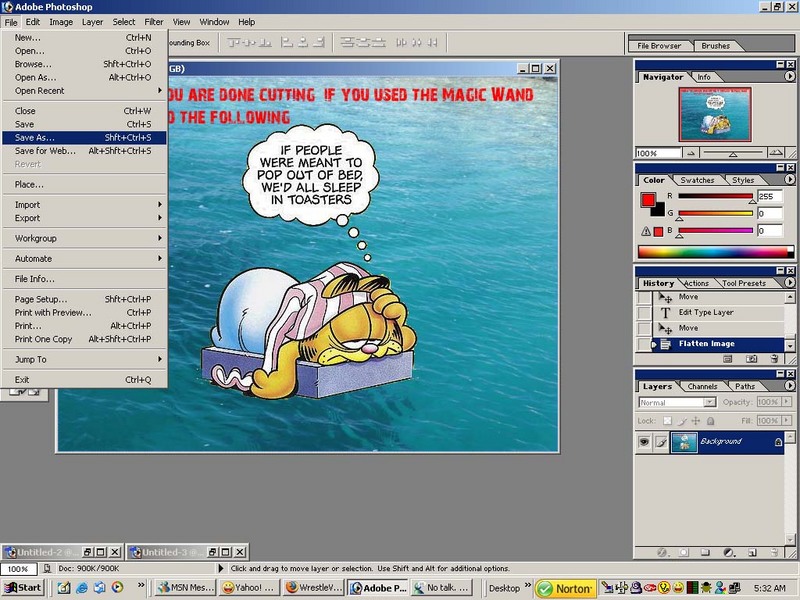Click the layer style icon in Layers footer
The image size is (800, 600).
662,552
